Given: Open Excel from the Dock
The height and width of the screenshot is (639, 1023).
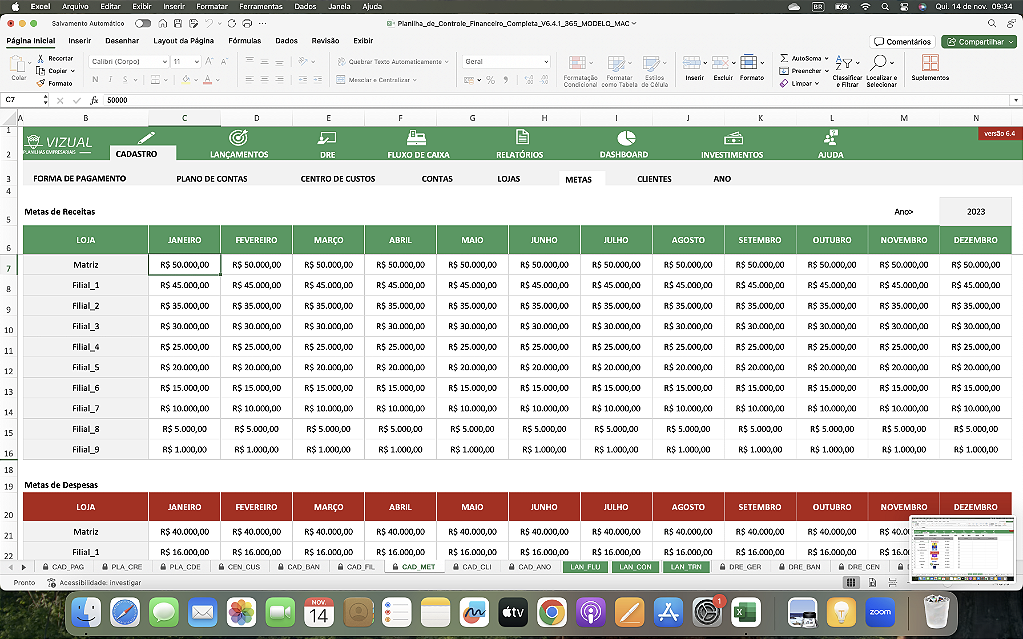Looking at the screenshot, I should click(745, 611).
